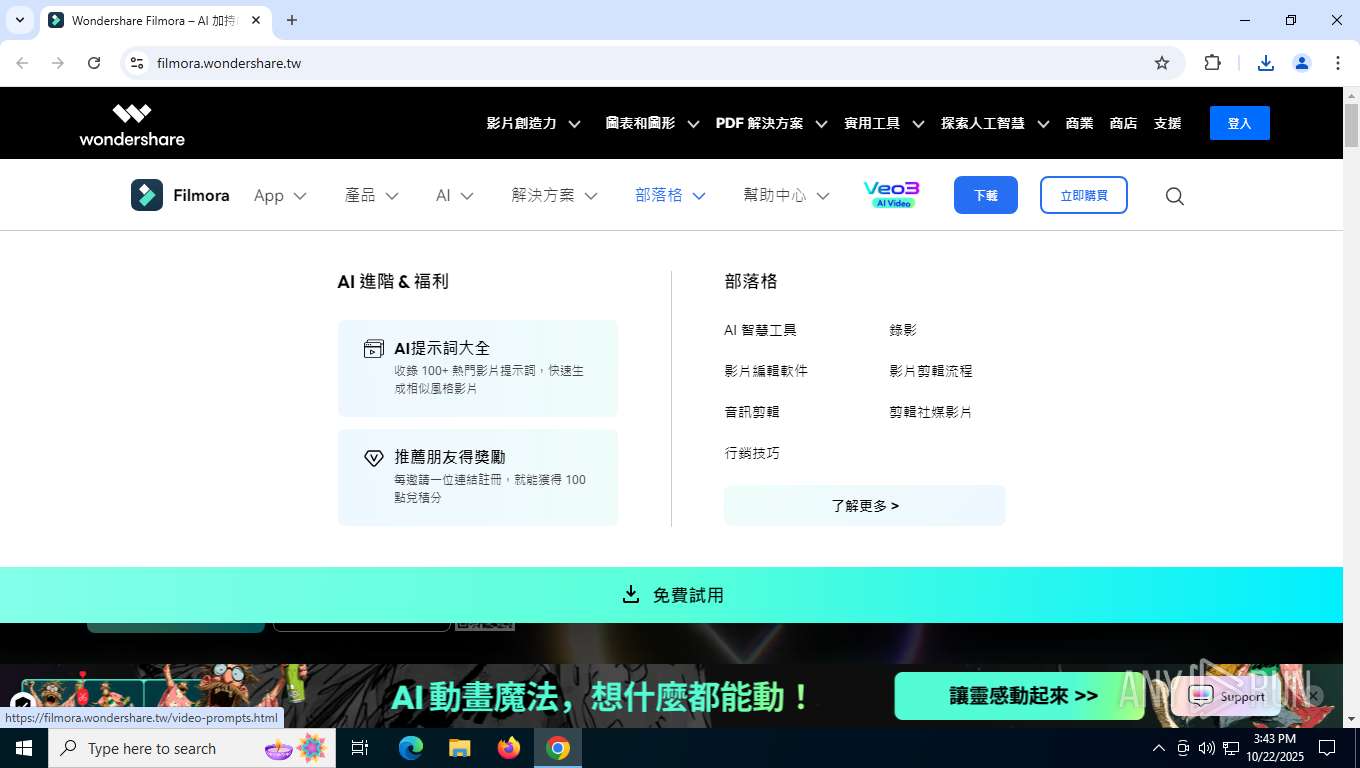
Task: Expand the 解決方案 dropdown
Action: tap(554, 195)
